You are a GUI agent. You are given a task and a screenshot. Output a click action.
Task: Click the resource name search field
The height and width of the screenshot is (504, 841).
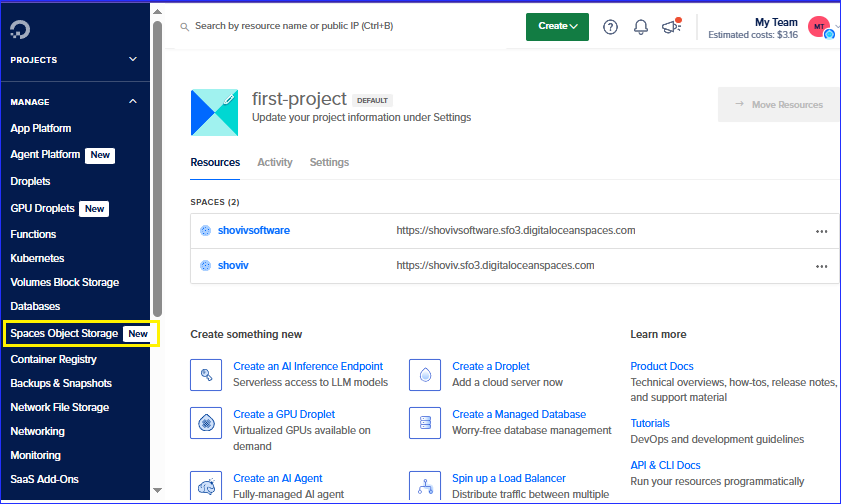(340, 26)
